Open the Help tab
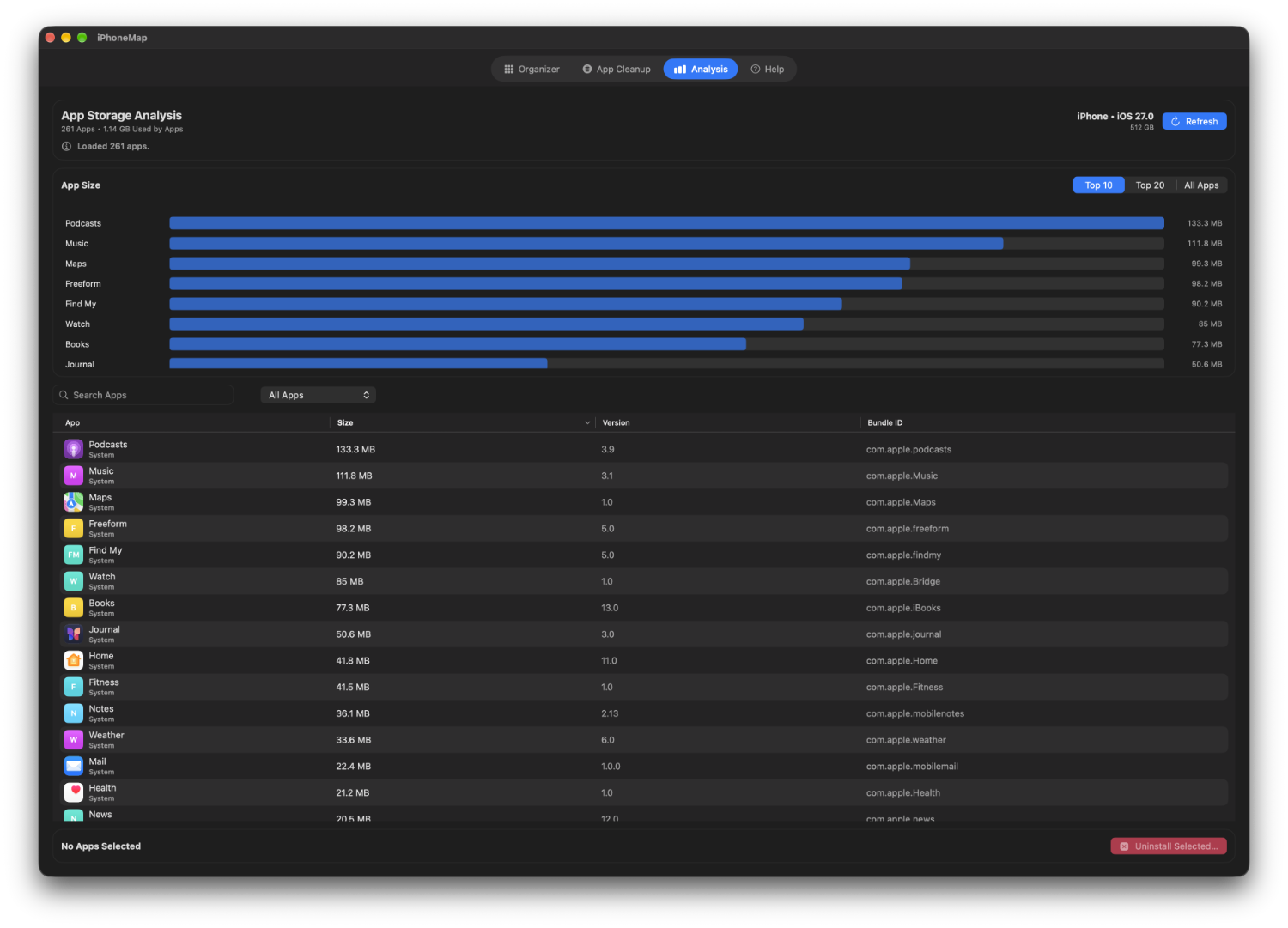 pyautogui.click(x=768, y=70)
